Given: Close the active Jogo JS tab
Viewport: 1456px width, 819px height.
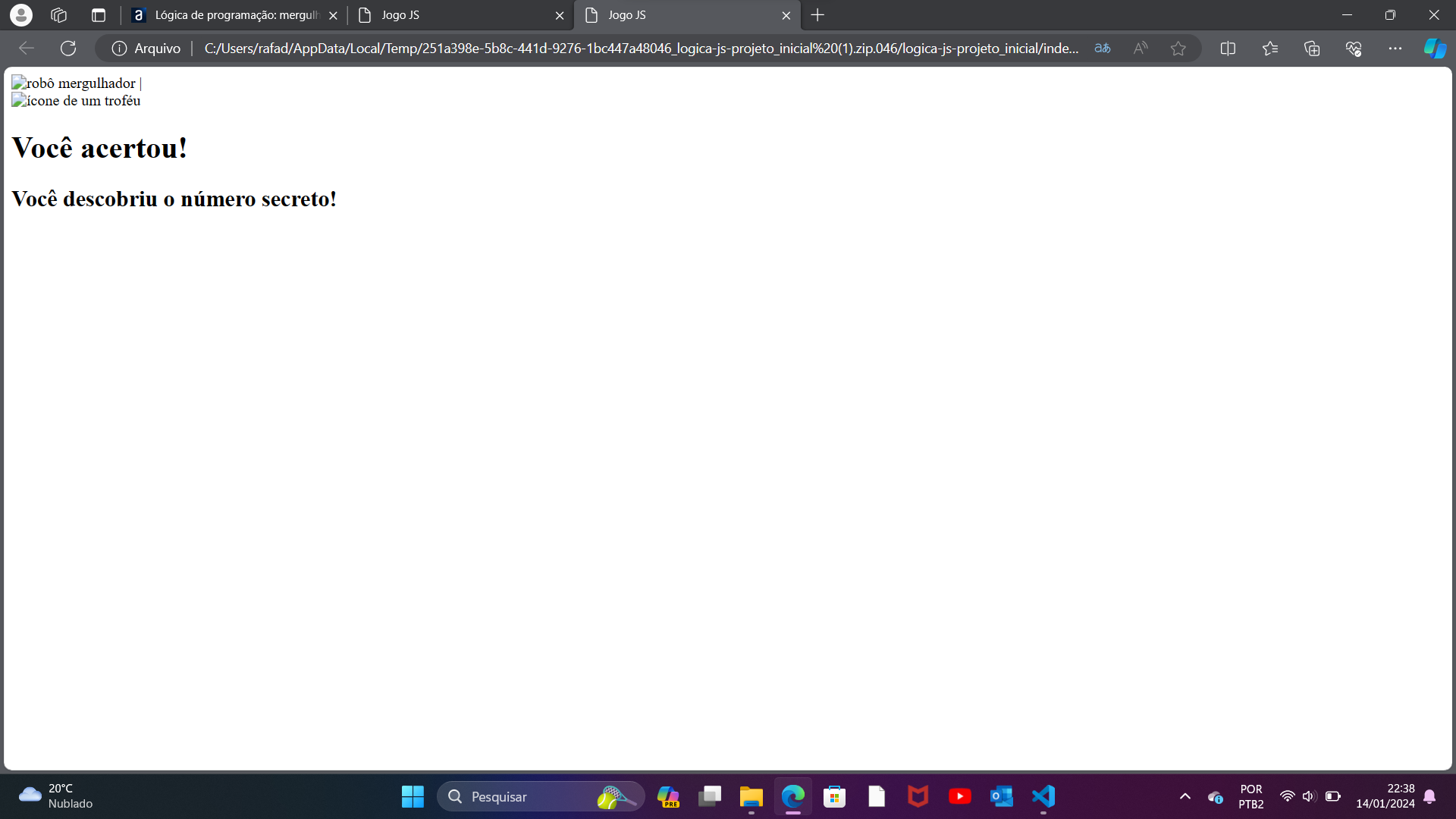Looking at the screenshot, I should tap(786, 15).
